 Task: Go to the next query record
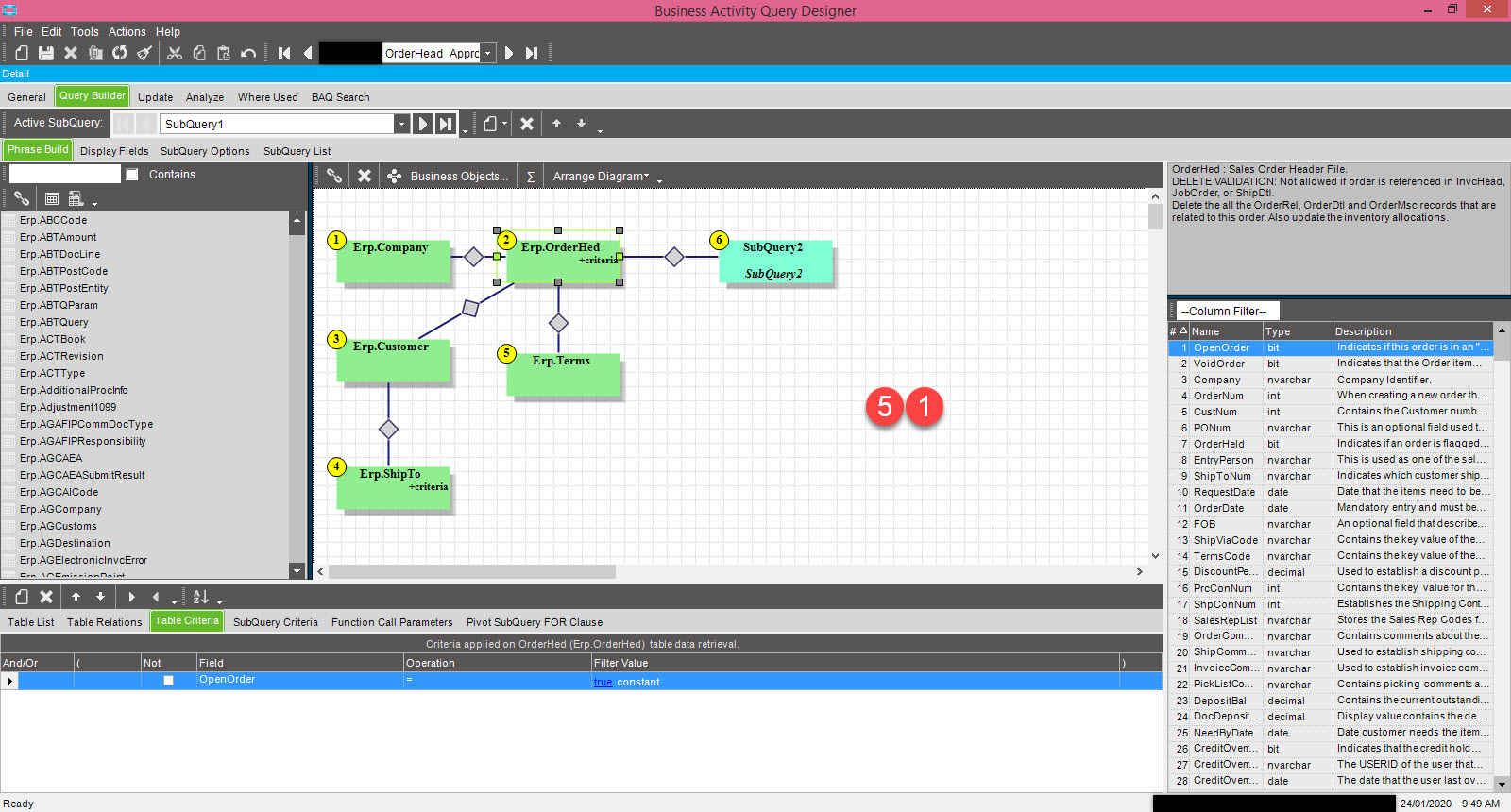coord(509,53)
